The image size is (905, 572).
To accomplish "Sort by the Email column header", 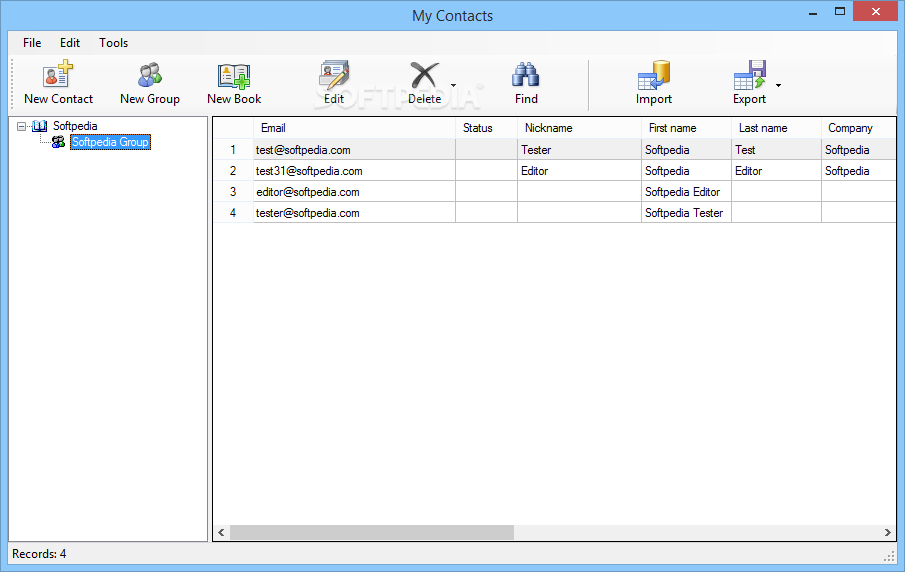I will click(x=354, y=128).
